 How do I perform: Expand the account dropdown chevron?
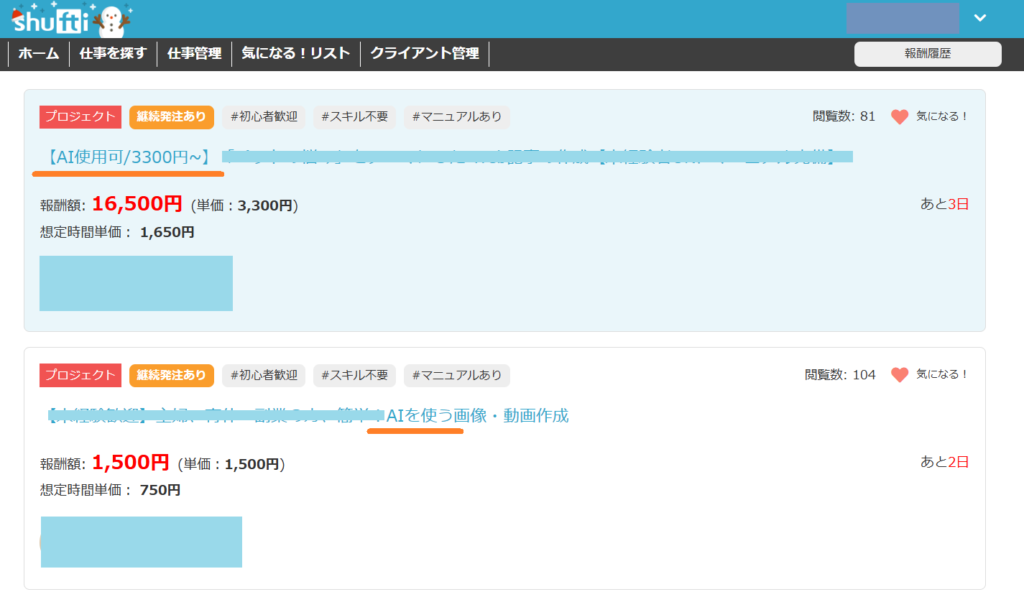(980, 18)
